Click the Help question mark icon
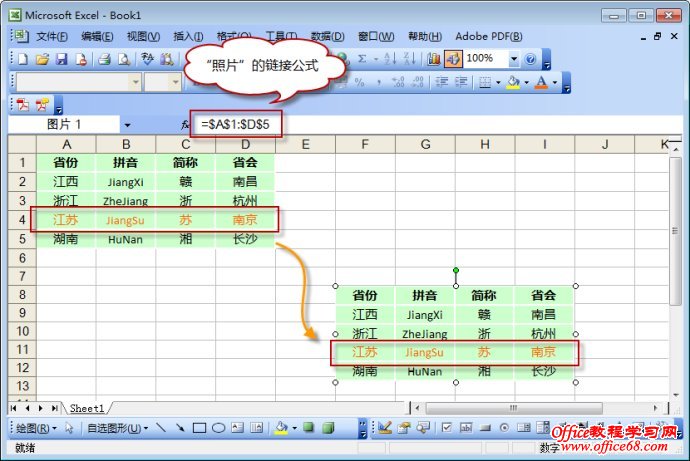Image resolution: width=690 pixels, height=461 pixels. 530,59
